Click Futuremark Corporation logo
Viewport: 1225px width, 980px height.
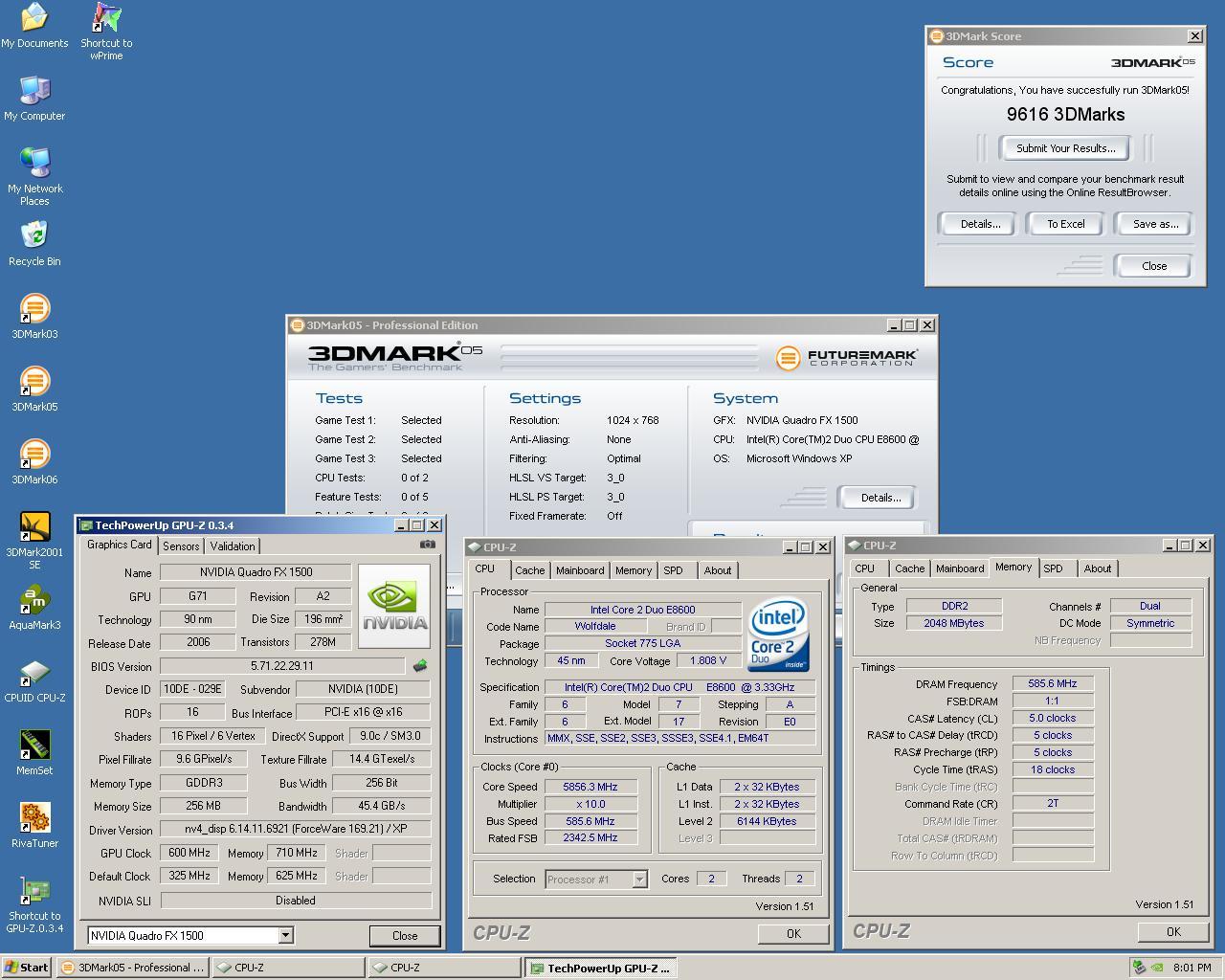[x=846, y=358]
